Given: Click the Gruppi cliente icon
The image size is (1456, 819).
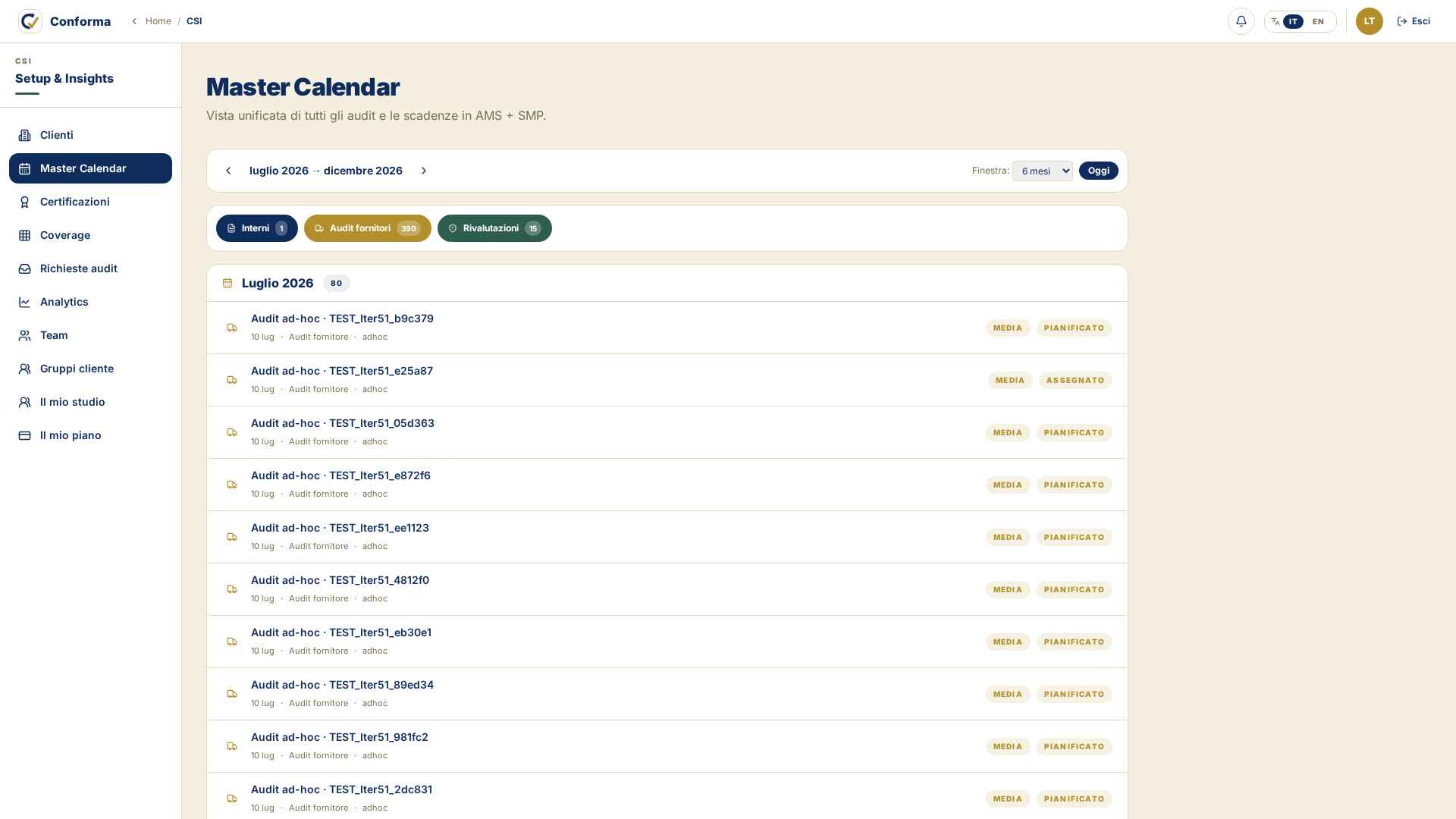Looking at the screenshot, I should pos(24,369).
